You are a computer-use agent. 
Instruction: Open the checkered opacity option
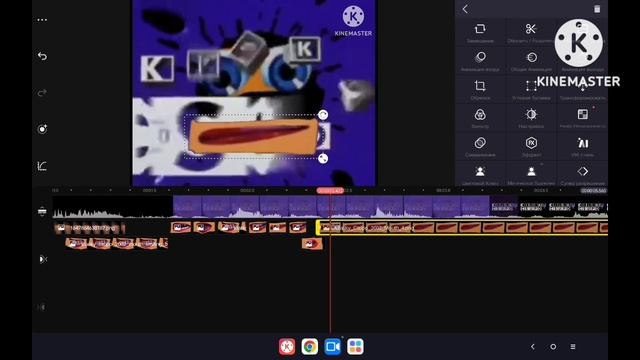click(582, 118)
